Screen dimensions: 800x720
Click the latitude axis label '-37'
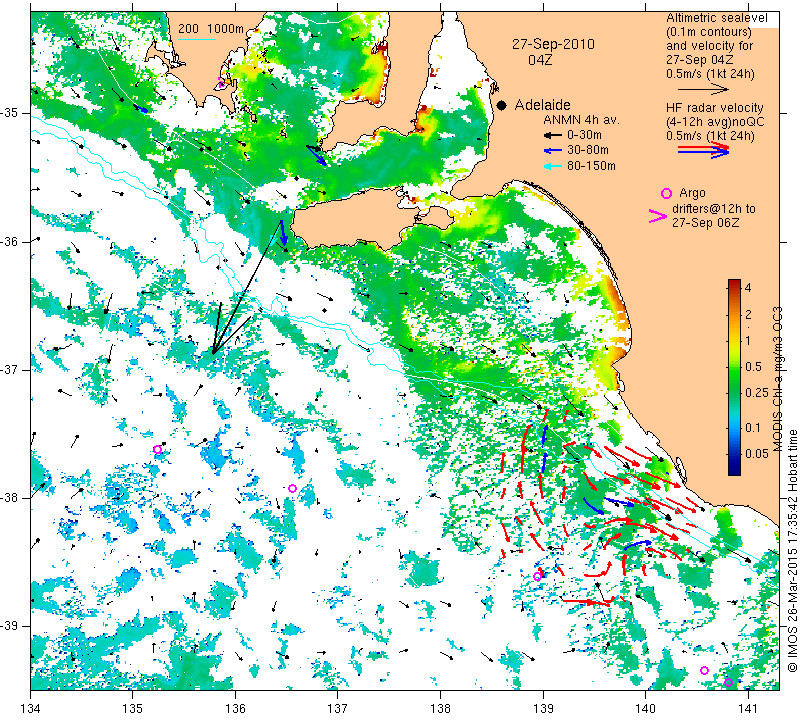click(10, 369)
